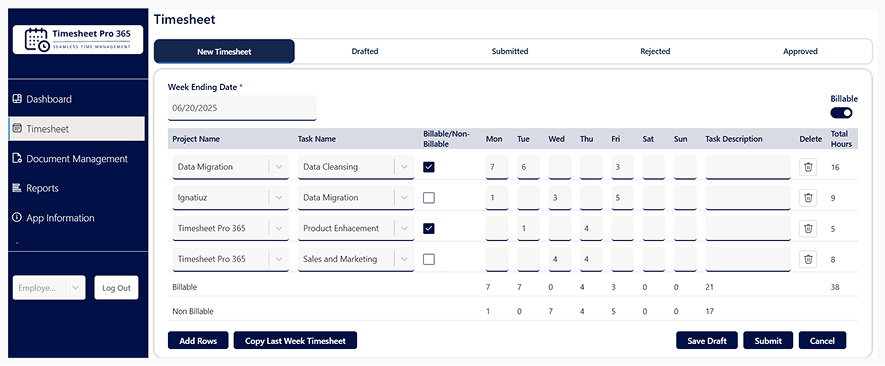Screen dimensions: 885x366
Task: Check billable box for Ignatiuz row
Action: [x=429, y=198]
